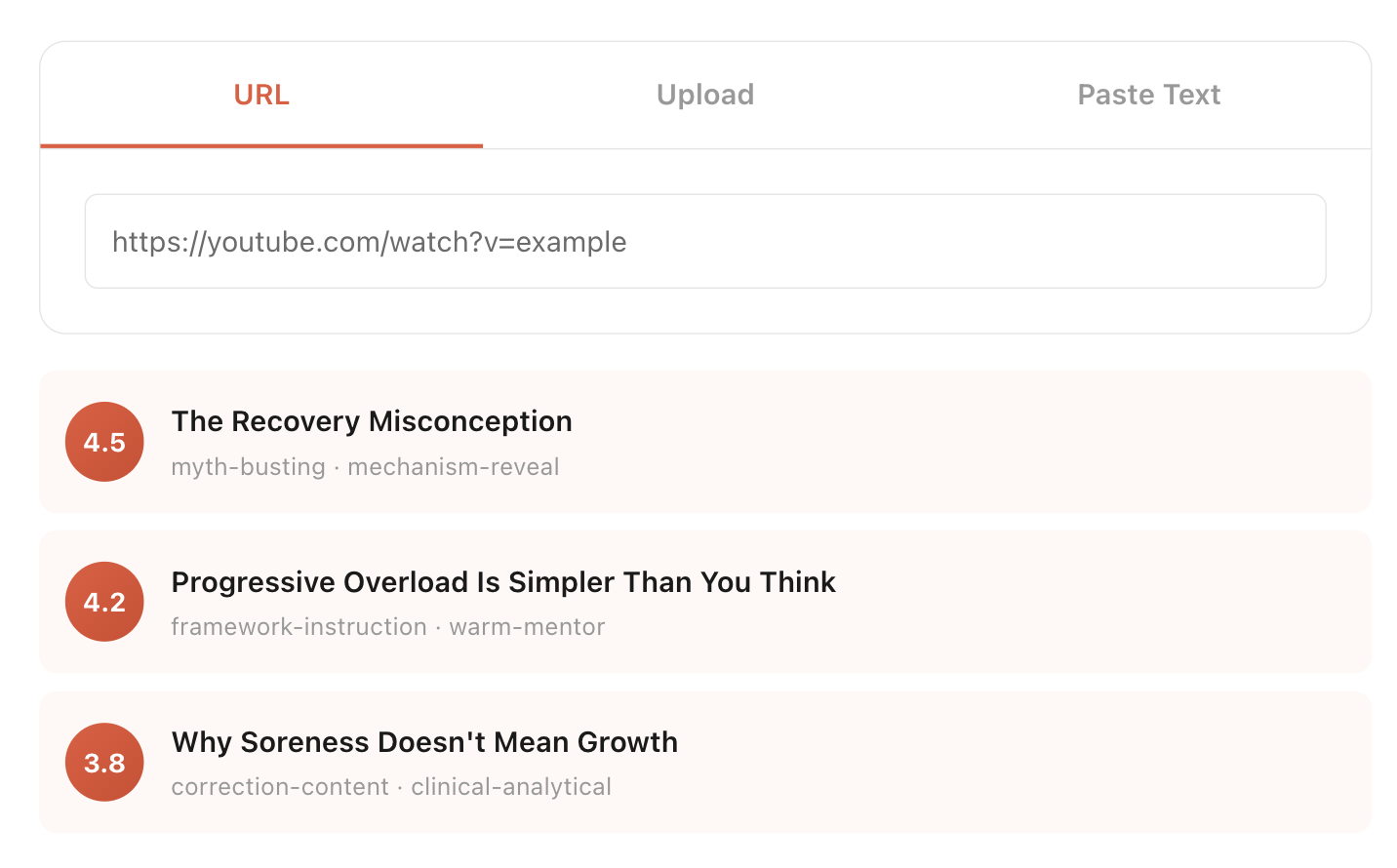The width and height of the screenshot is (1397, 868).
Task: Click blank area of Progressive Overload card
Action: coord(1073,602)
